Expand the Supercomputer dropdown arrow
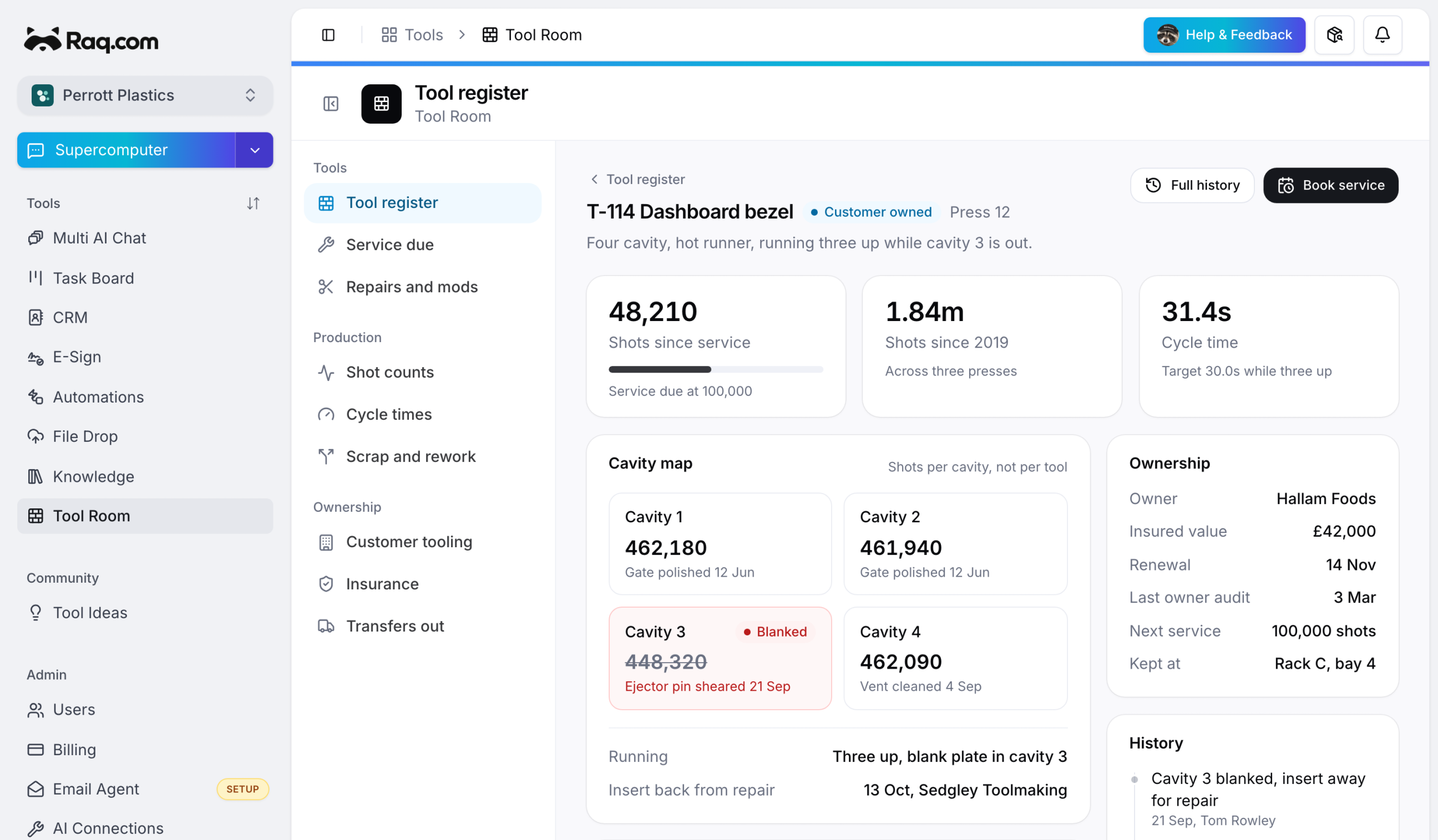Screen dimensions: 1438x840 point(255,150)
